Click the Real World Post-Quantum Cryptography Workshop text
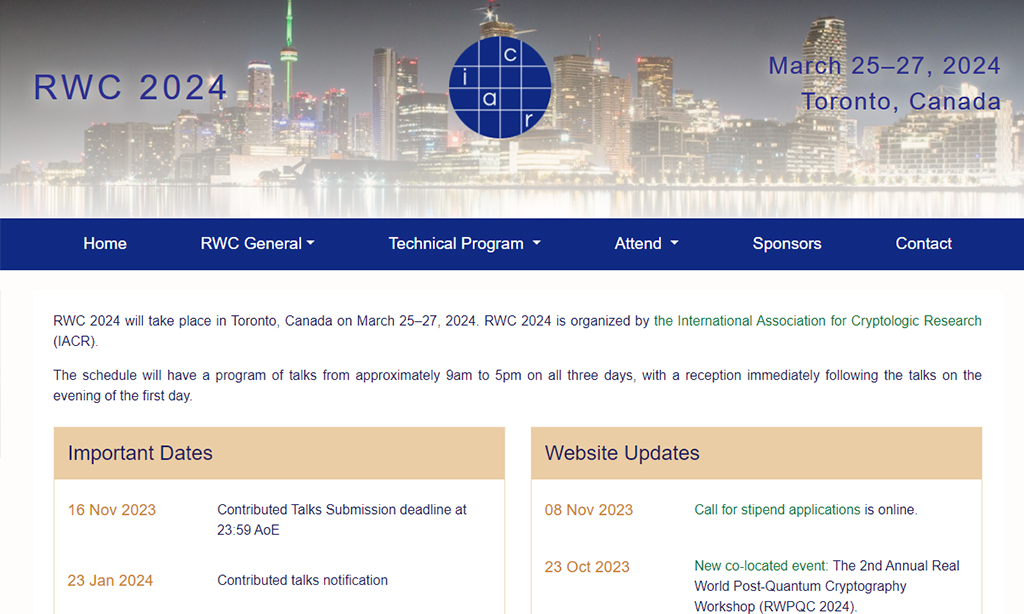The height and width of the screenshot is (614, 1024). point(827,586)
